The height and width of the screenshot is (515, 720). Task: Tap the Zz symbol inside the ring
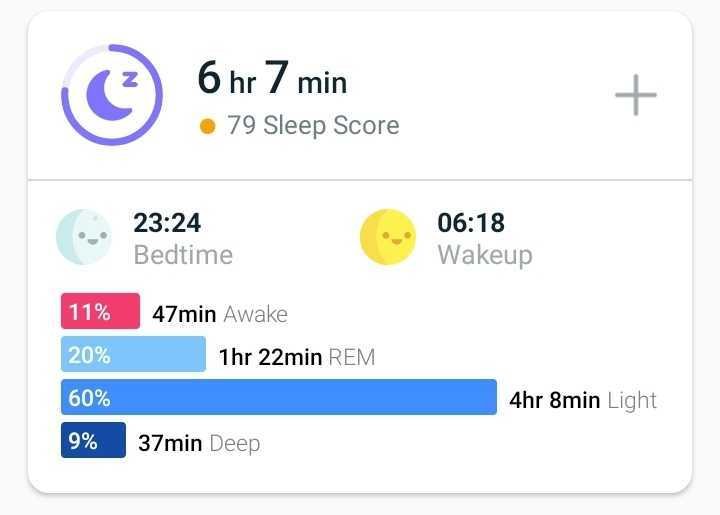[x=130, y=79]
